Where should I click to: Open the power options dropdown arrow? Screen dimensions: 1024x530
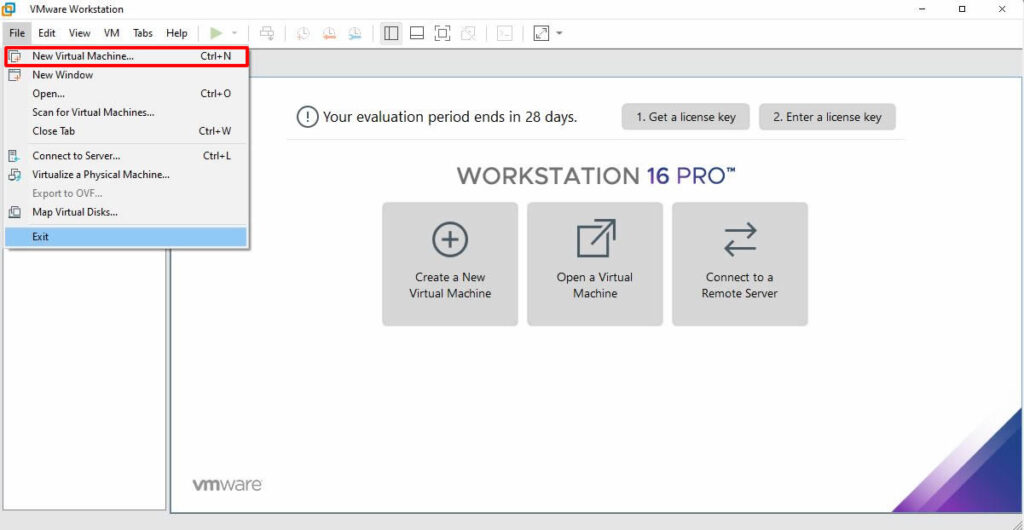[x=234, y=33]
